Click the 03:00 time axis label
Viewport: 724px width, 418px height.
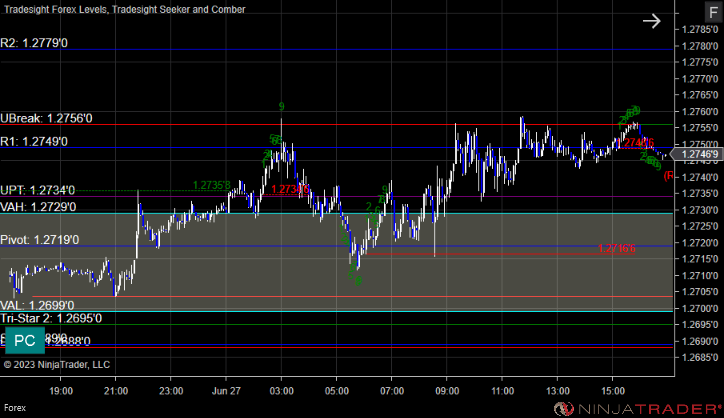[282, 391]
